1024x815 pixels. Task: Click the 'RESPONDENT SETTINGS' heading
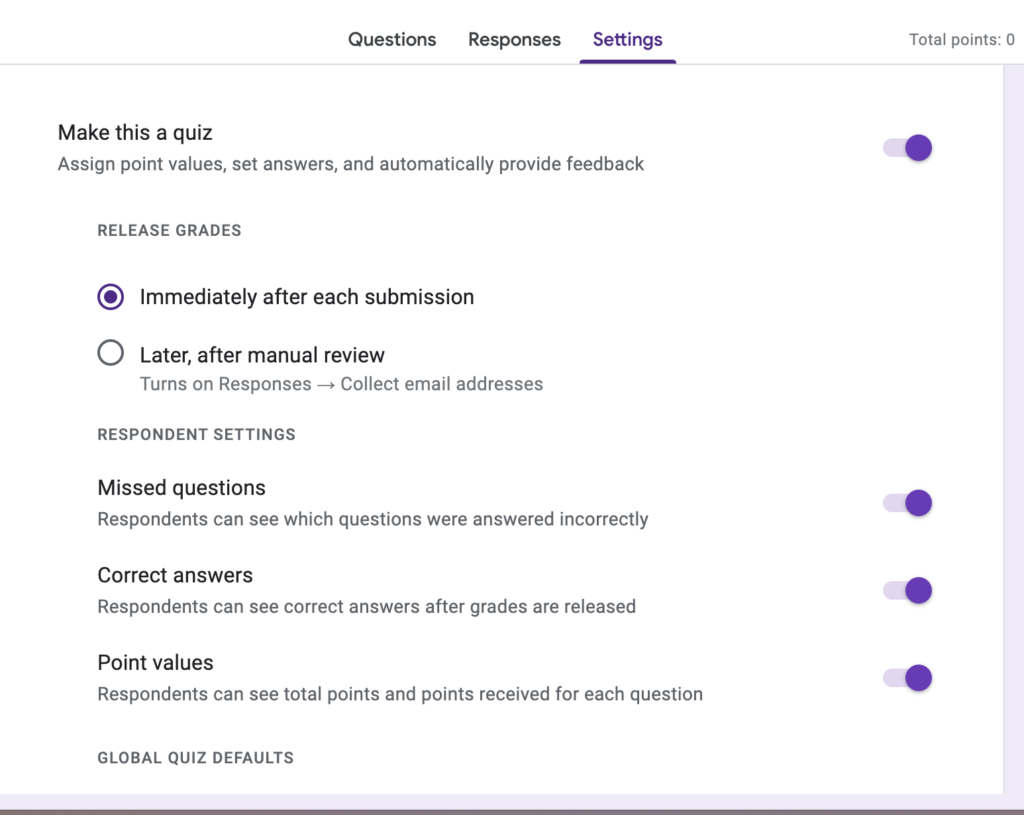tap(197, 434)
